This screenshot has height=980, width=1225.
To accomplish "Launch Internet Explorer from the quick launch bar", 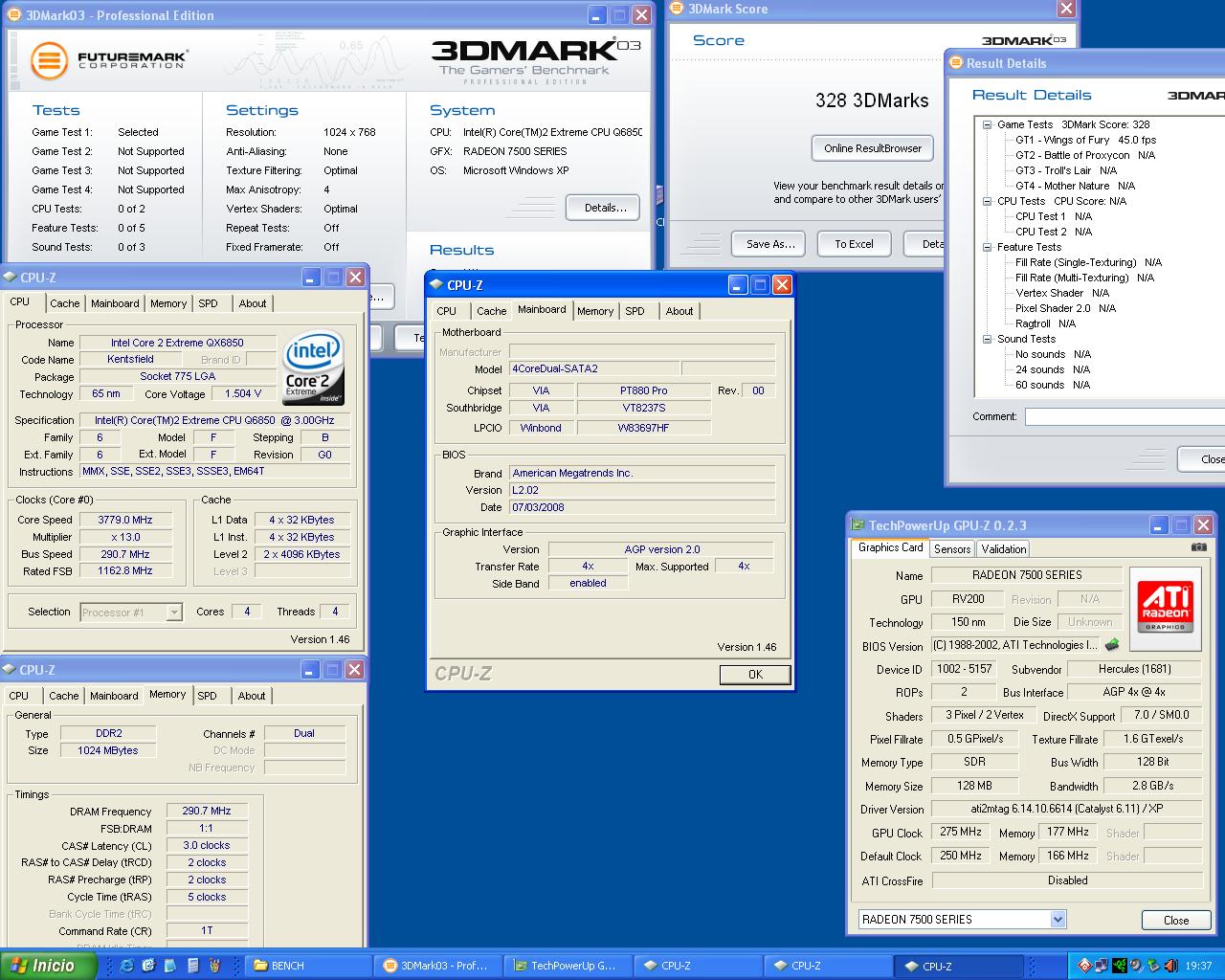I will tap(126, 966).
